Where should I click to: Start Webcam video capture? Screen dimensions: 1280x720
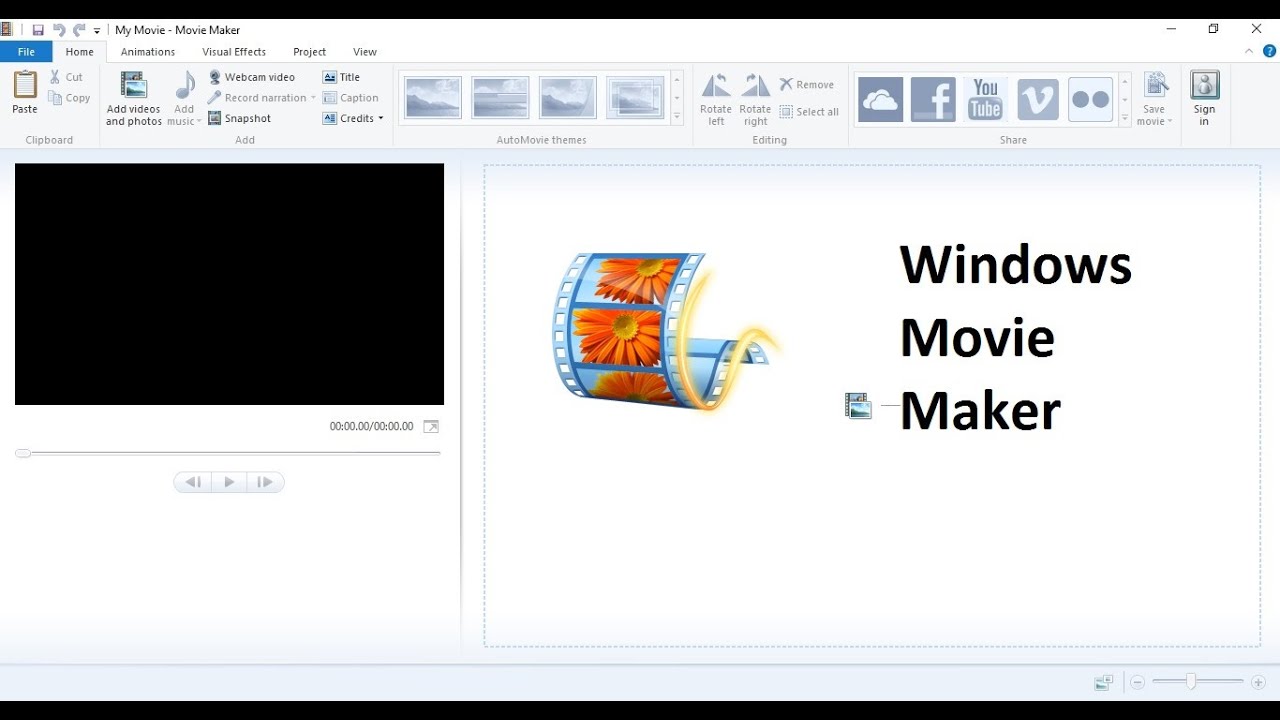pos(252,77)
